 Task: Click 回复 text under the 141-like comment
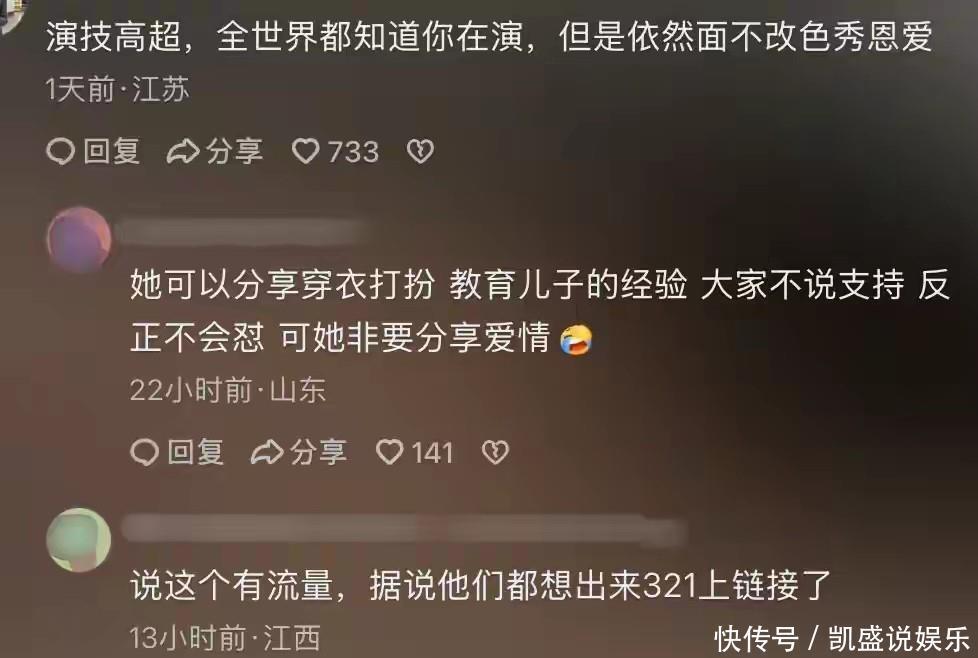pos(196,452)
